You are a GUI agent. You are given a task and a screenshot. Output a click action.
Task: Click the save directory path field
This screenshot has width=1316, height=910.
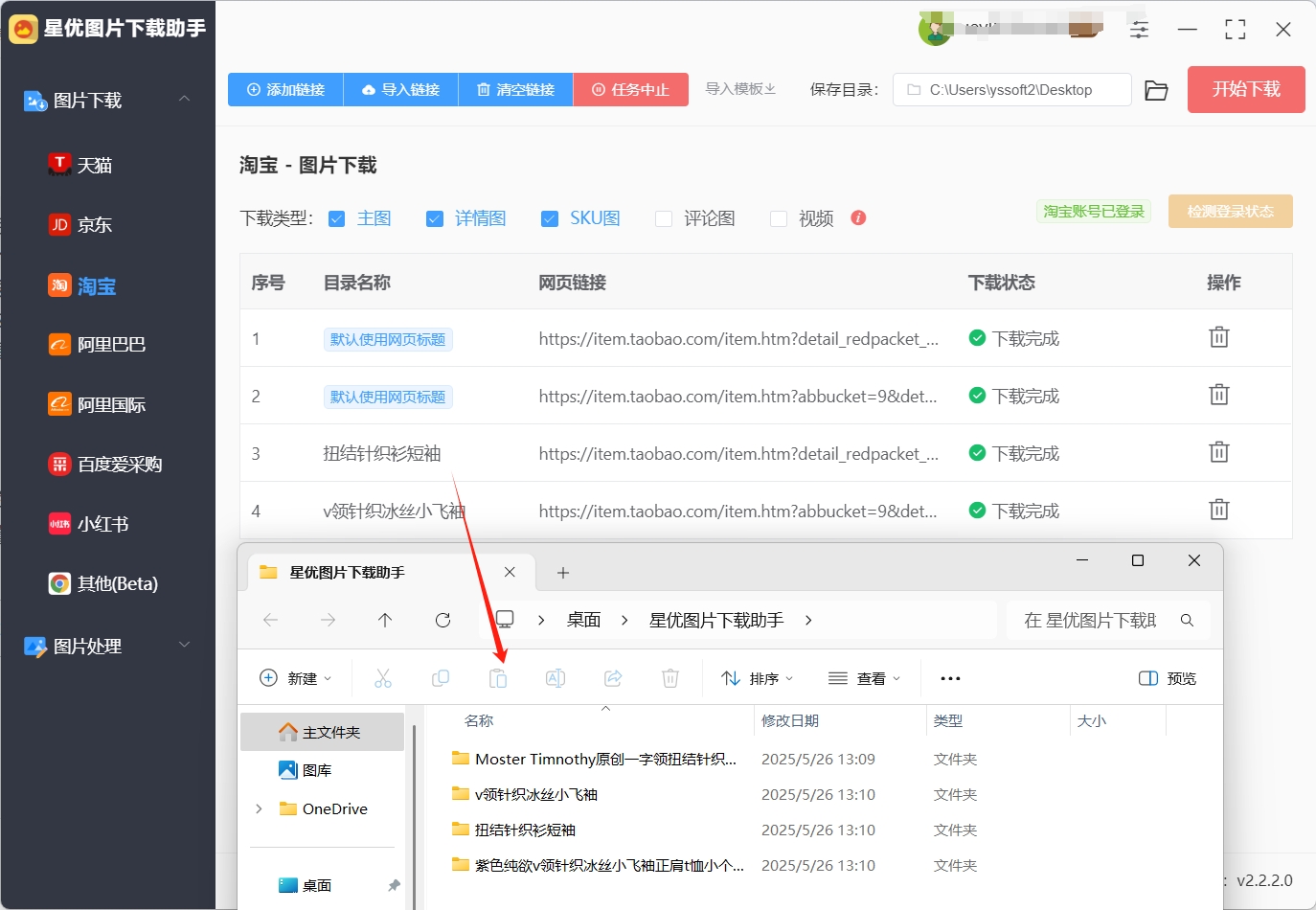coord(1012,90)
